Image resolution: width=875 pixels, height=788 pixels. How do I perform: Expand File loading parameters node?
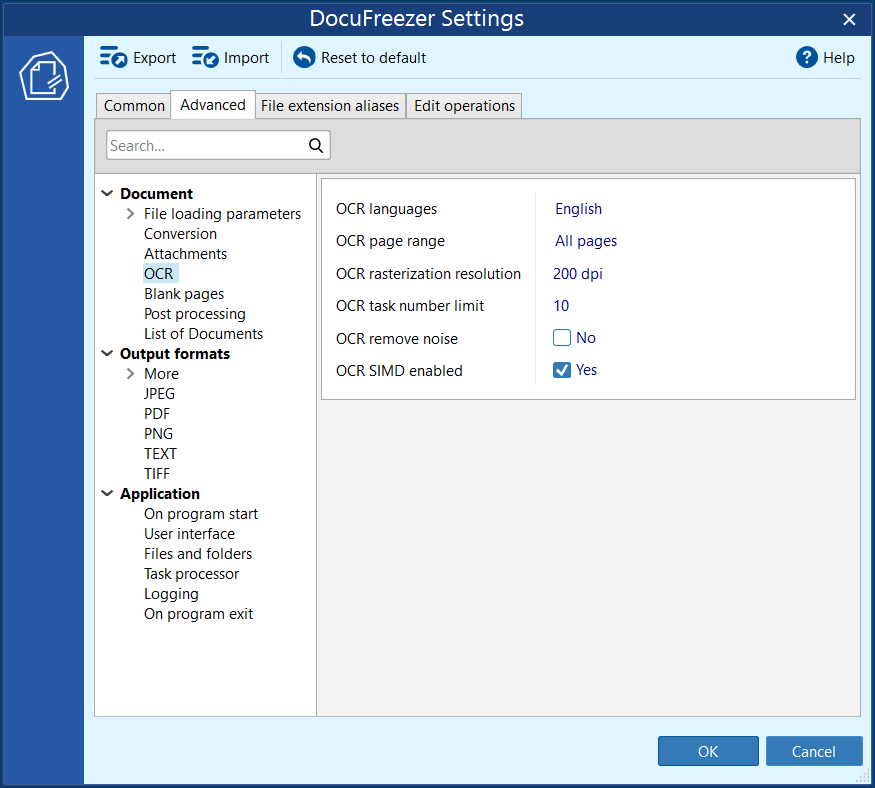(x=131, y=214)
